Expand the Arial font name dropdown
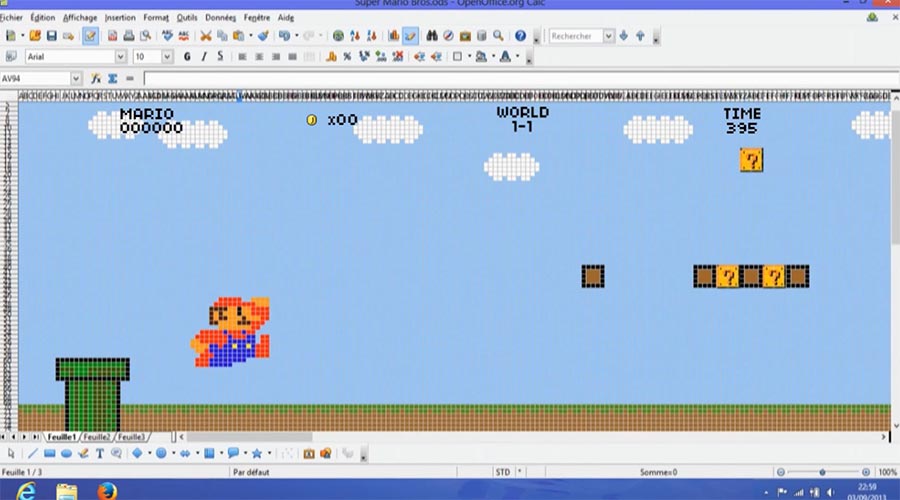This screenshot has height=500, width=900. pyautogui.click(x=120, y=57)
